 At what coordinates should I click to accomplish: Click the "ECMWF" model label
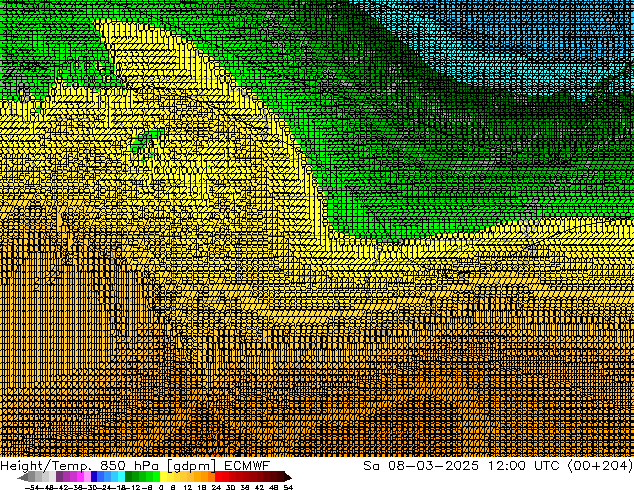(x=247, y=465)
